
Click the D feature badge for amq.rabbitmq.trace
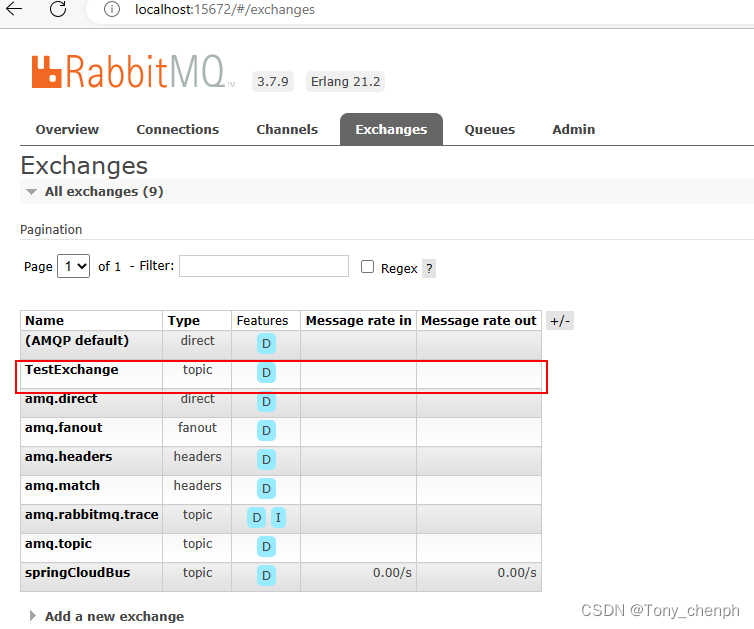tap(256, 518)
